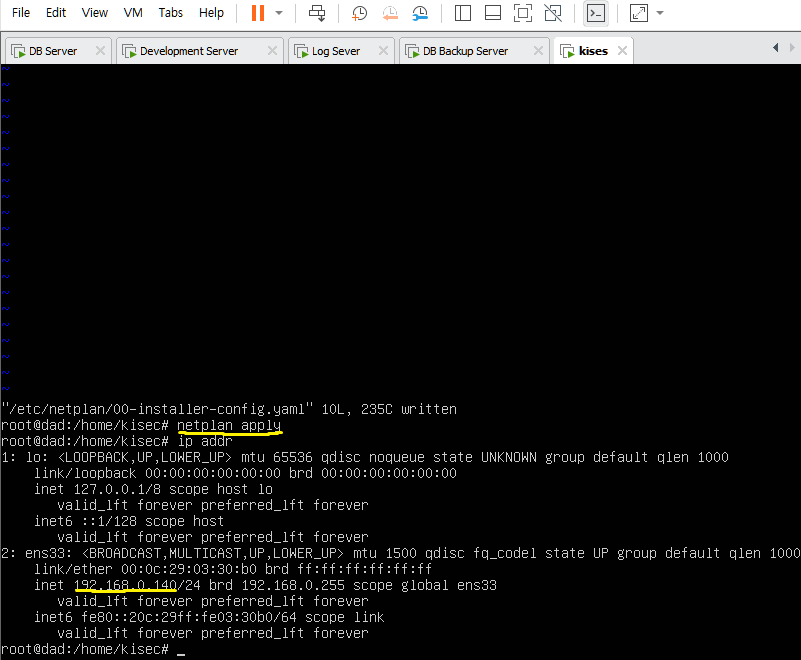
Task: Click the 'inet6 ::1/128 scope host' line
Action: pos(129,521)
